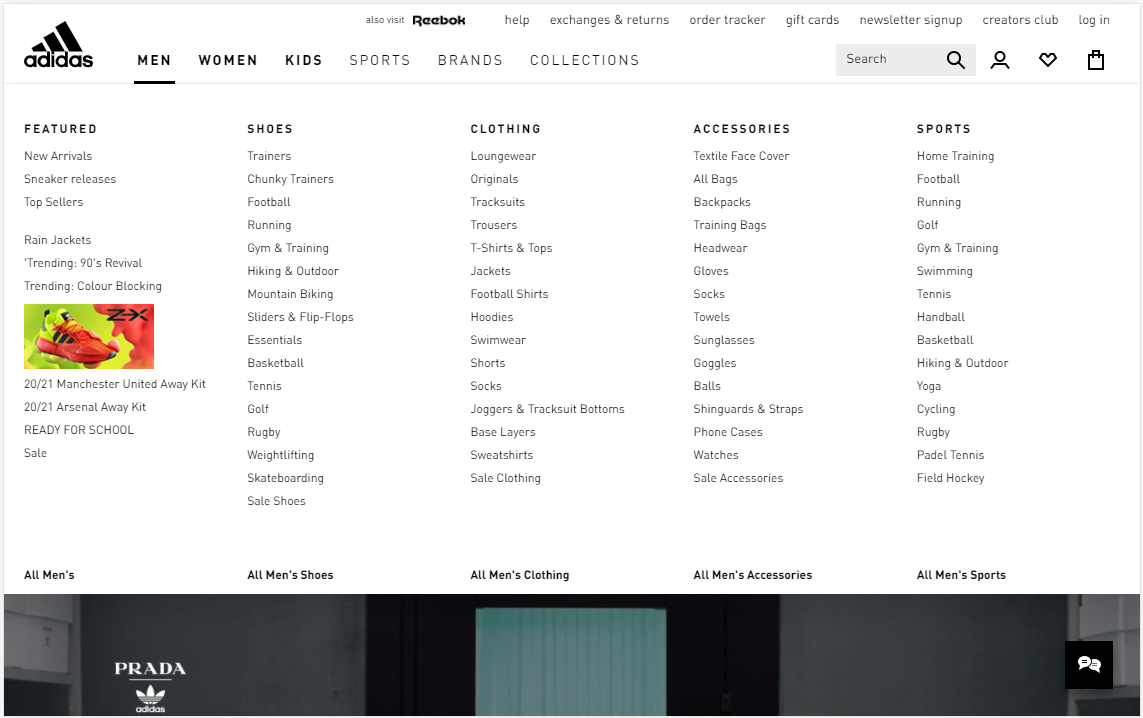Image resolution: width=1143 pixels, height=718 pixels.
Task: Open Trending: 90's Revival
Action: 83,263
